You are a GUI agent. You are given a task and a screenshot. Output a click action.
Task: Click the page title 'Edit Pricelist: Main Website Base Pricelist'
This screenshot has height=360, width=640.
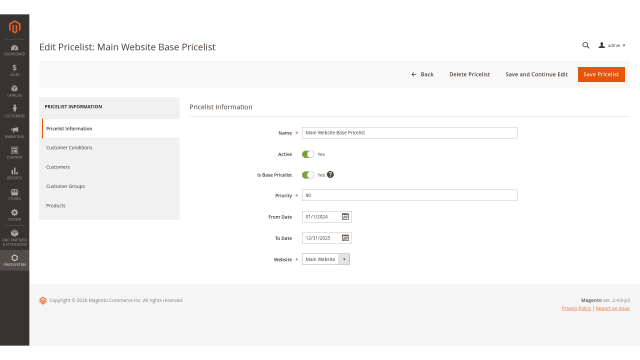127,47
